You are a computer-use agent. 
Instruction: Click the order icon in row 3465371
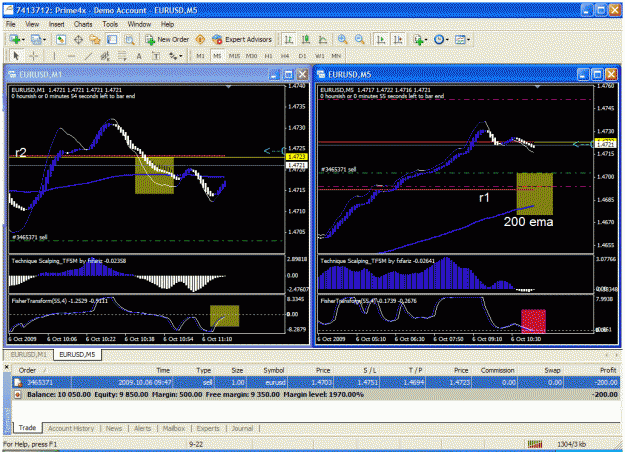[18, 383]
